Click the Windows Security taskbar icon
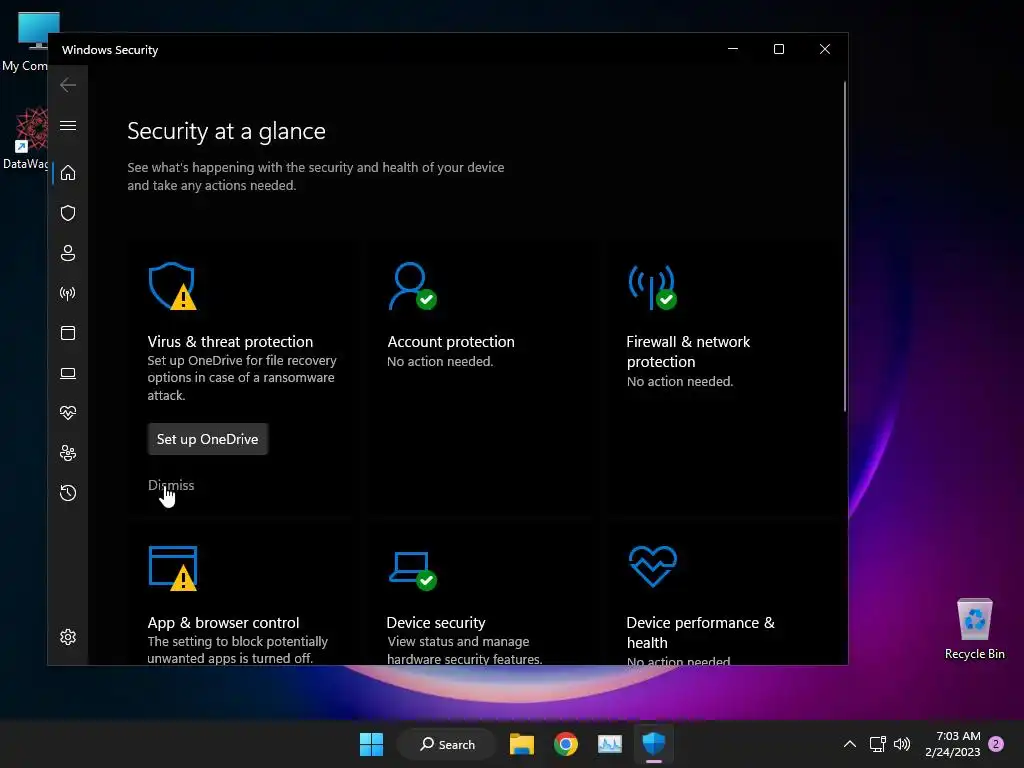This screenshot has width=1024, height=768. click(x=654, y=743)
